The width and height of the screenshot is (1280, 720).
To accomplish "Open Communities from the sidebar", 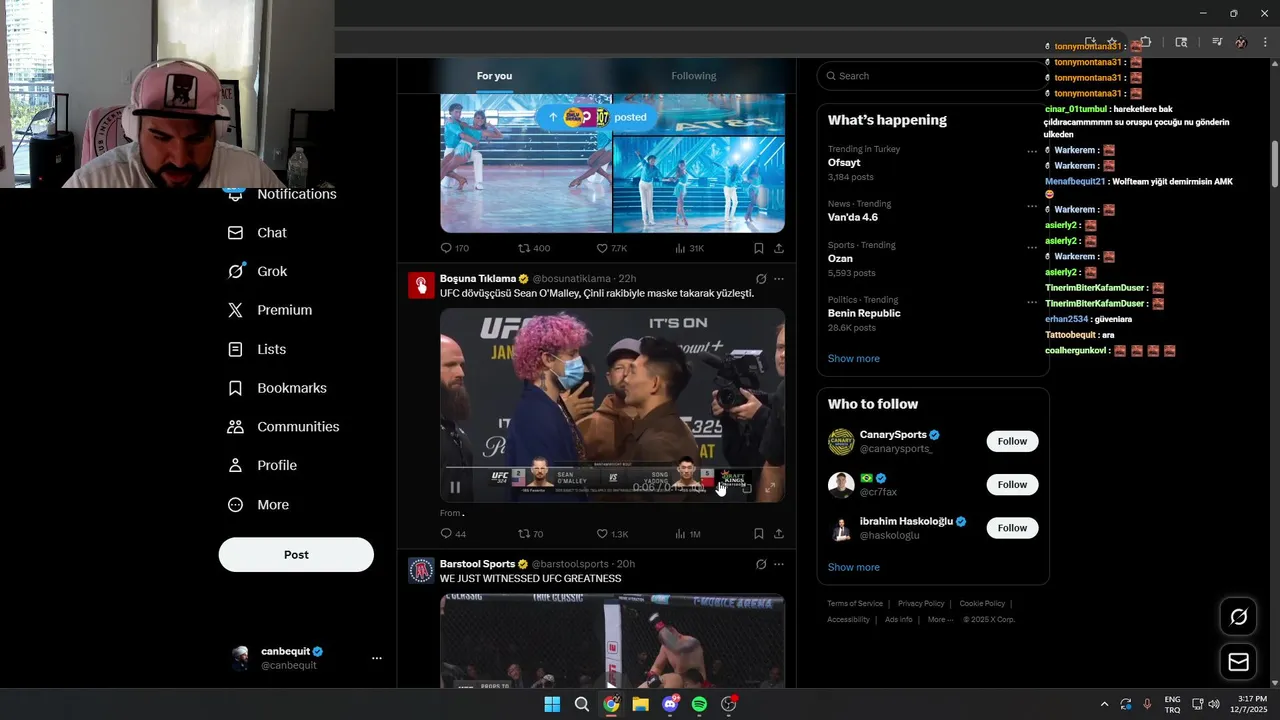I will pyautogui.click(x=284, y=427).
